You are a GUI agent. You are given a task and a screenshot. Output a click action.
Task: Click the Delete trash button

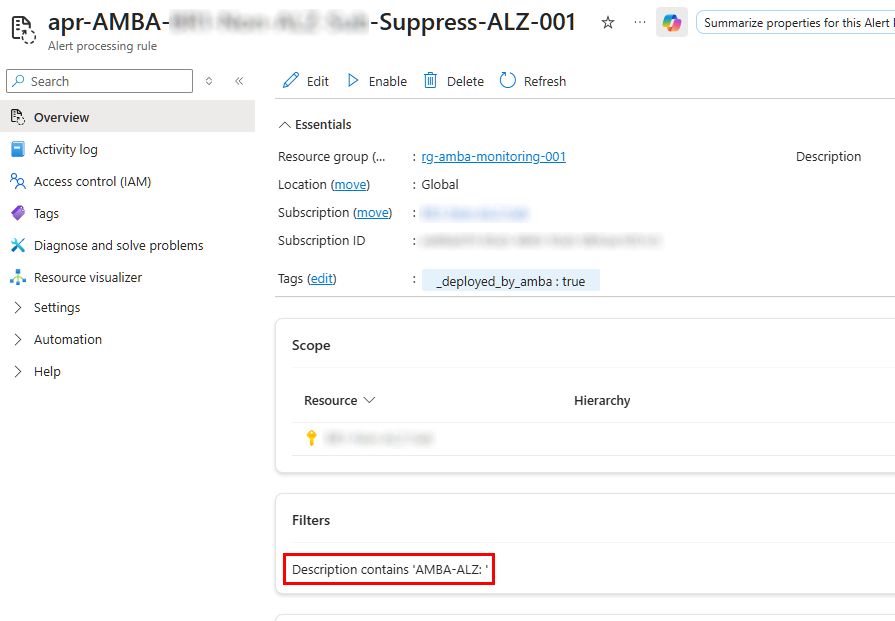coord(454,81)
